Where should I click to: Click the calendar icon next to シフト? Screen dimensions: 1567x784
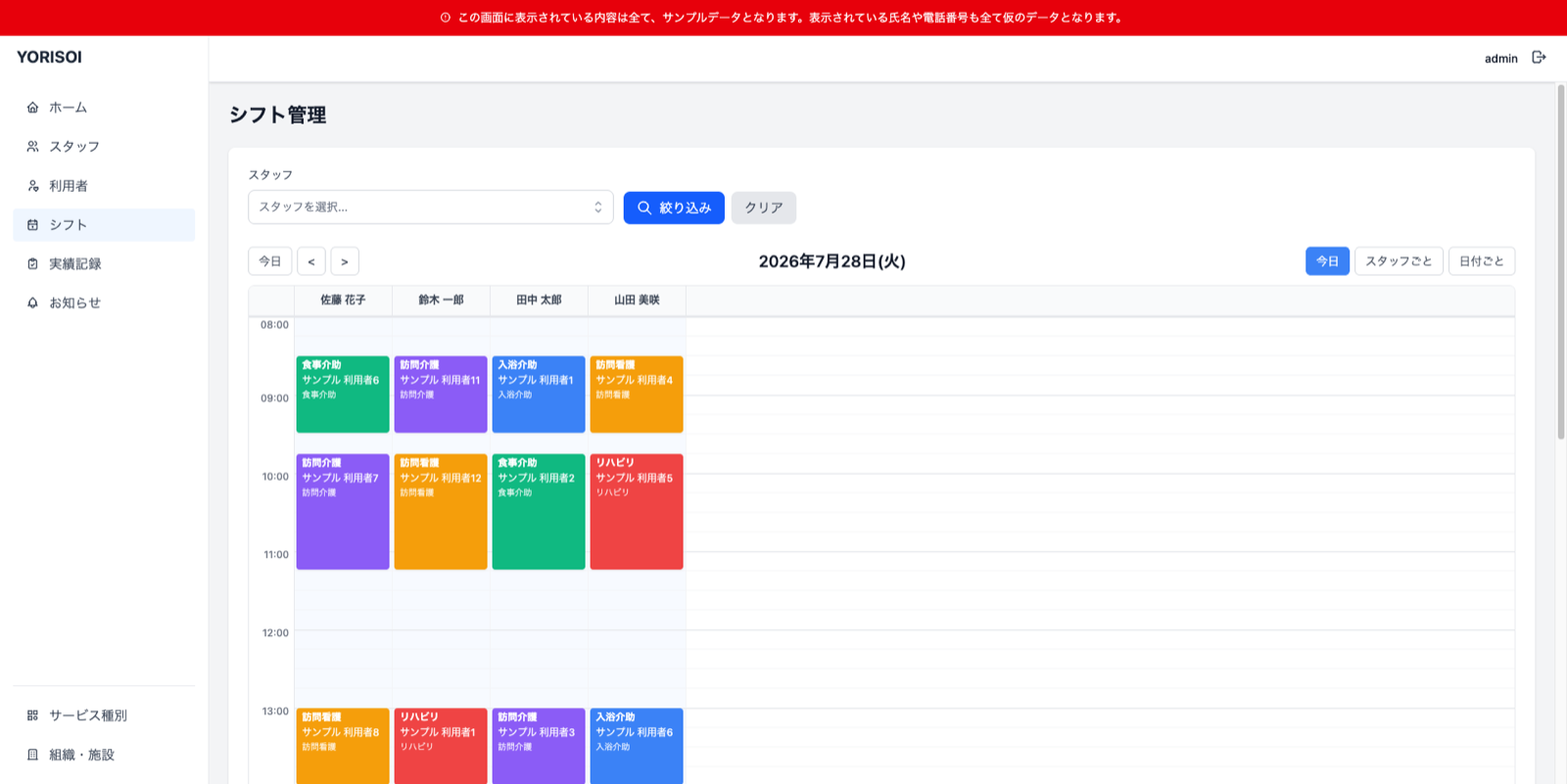coord(32,225)
